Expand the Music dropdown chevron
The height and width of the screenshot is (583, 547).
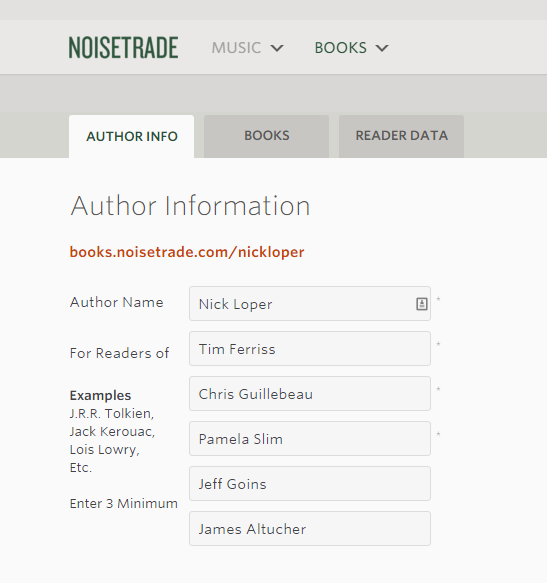tap(277, 48)
